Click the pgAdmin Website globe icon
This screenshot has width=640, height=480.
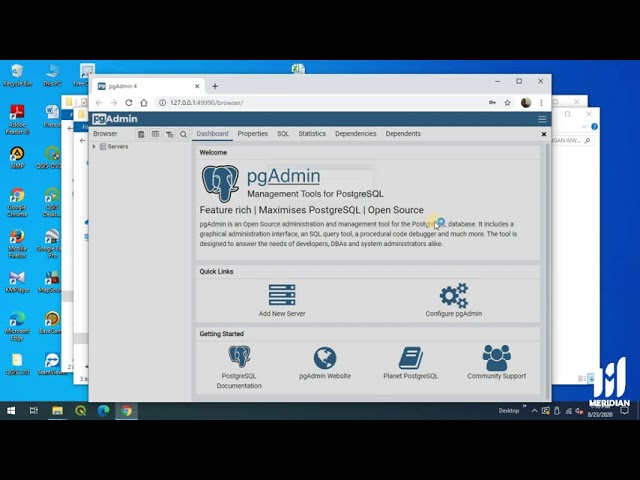pyautogui.click(x=325, y=358)
